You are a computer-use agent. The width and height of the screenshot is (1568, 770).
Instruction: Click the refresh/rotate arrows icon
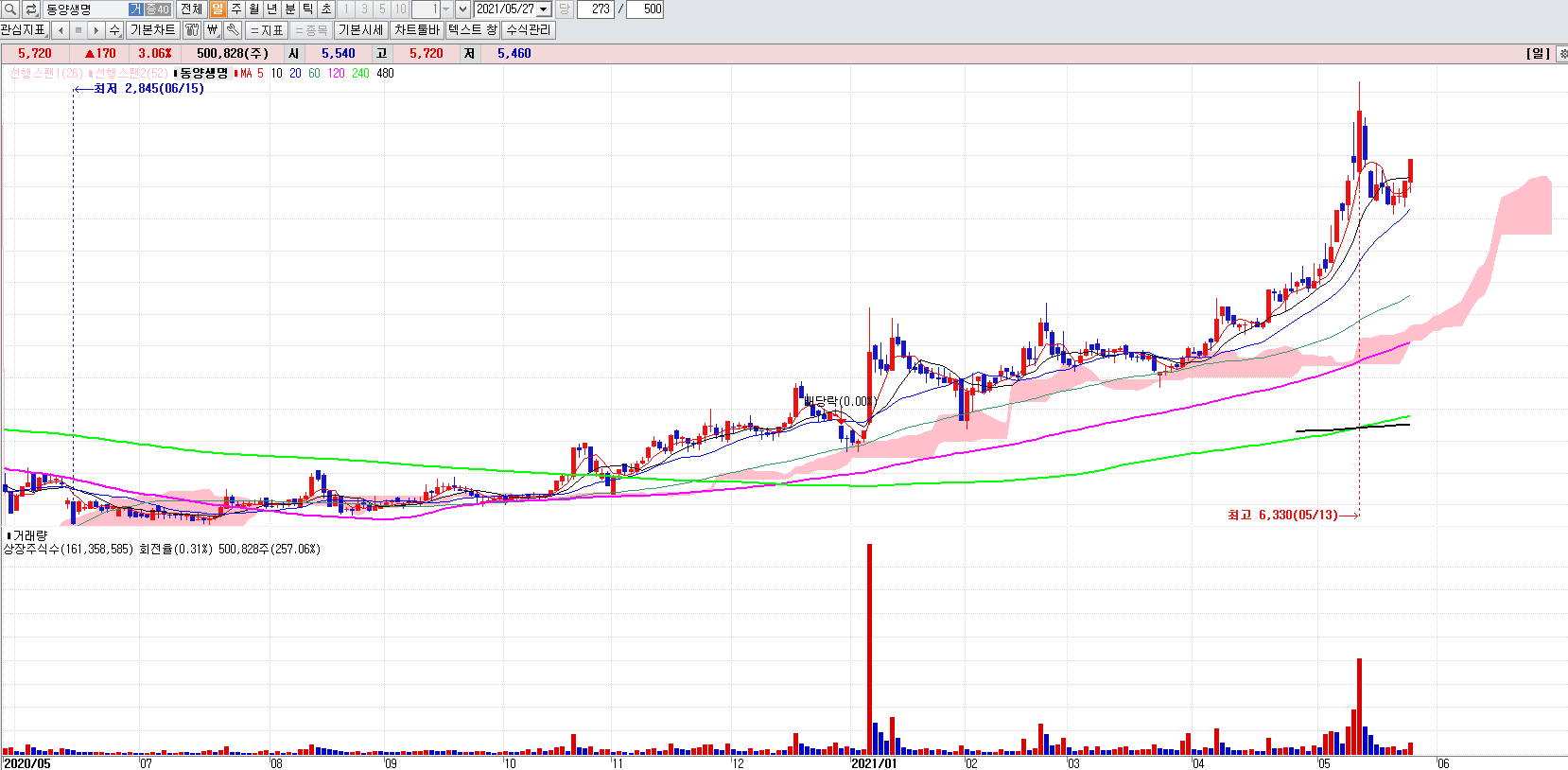point(31,9)
